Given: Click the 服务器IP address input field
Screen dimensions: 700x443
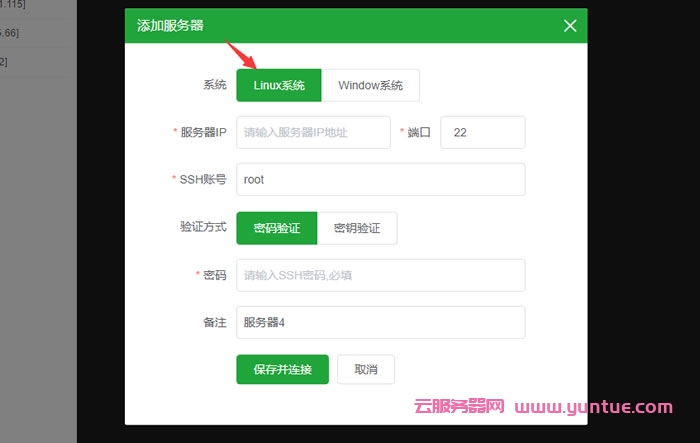Looking at the screenshot, I should coord(313,132).
